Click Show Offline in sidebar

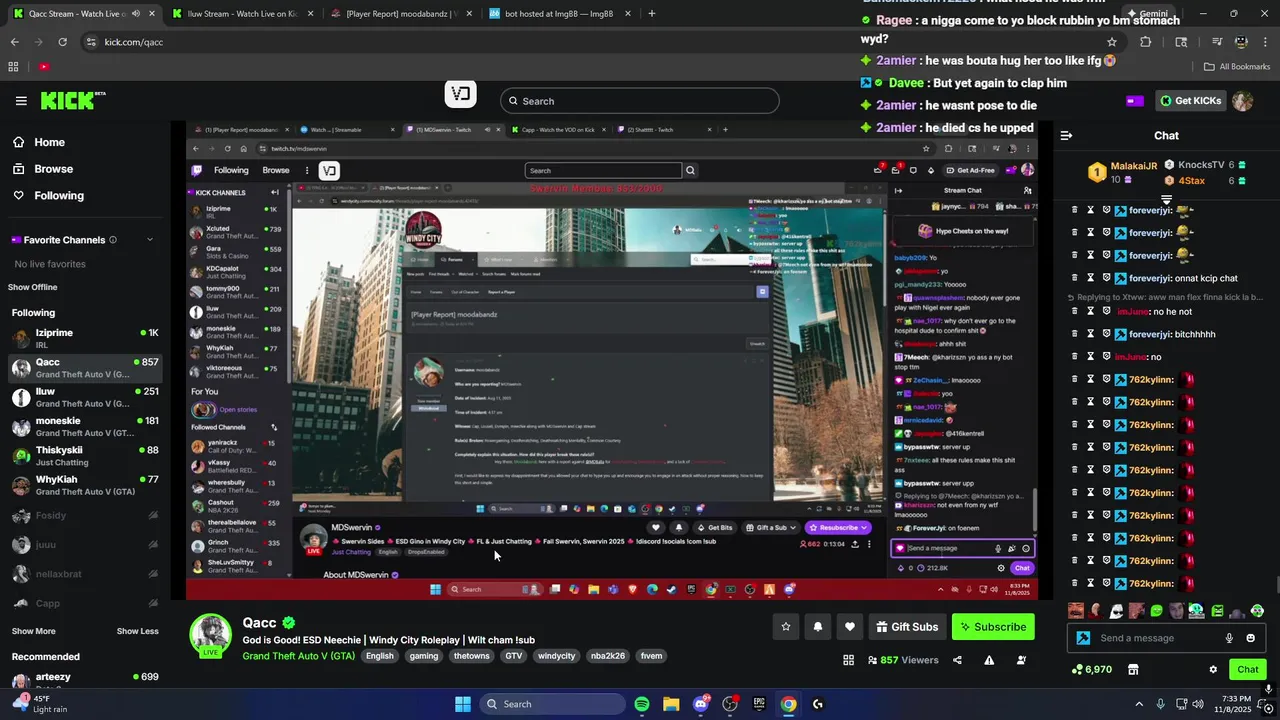(32, 287)
